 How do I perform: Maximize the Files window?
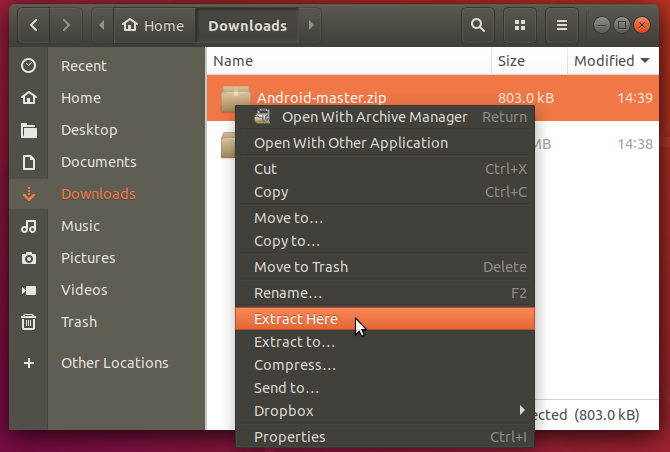click(622, 25)
